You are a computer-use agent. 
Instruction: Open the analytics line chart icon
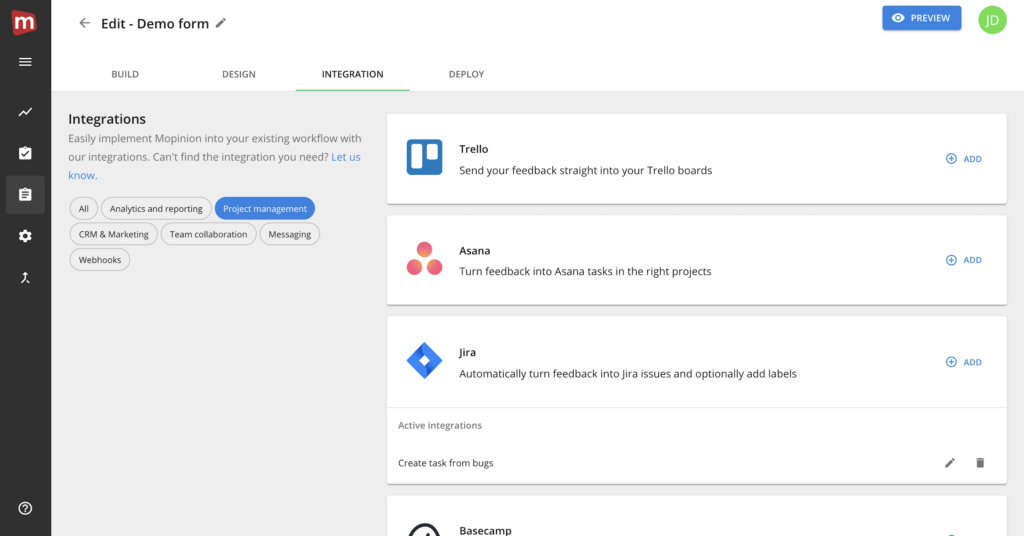click(25, 112)
